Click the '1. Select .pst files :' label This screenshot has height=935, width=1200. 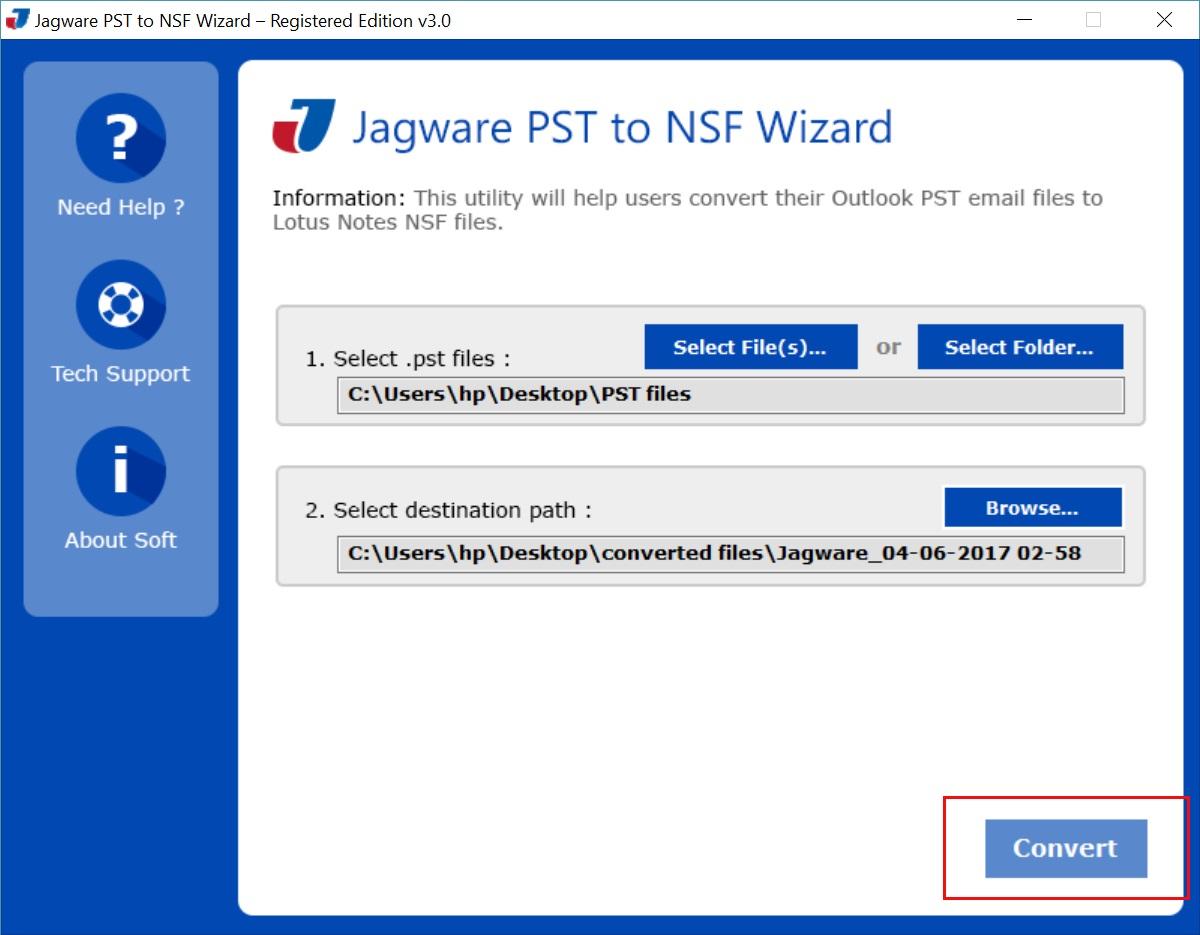click(408, 359)
